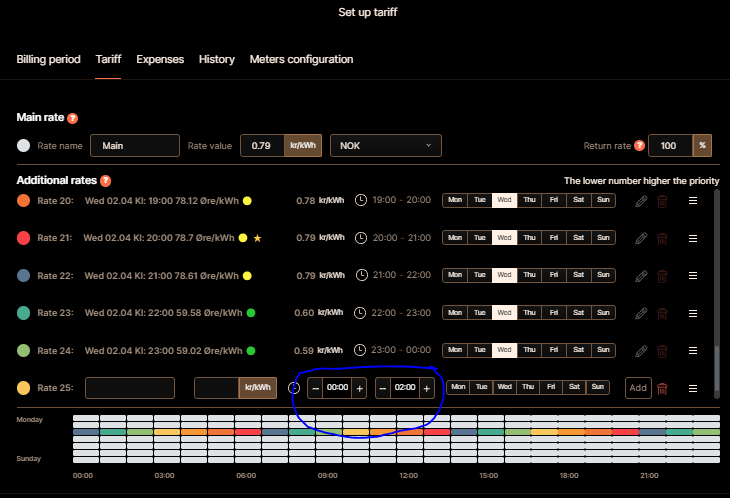Click the kr/kWh unit of Rate 25

point(257,388)
